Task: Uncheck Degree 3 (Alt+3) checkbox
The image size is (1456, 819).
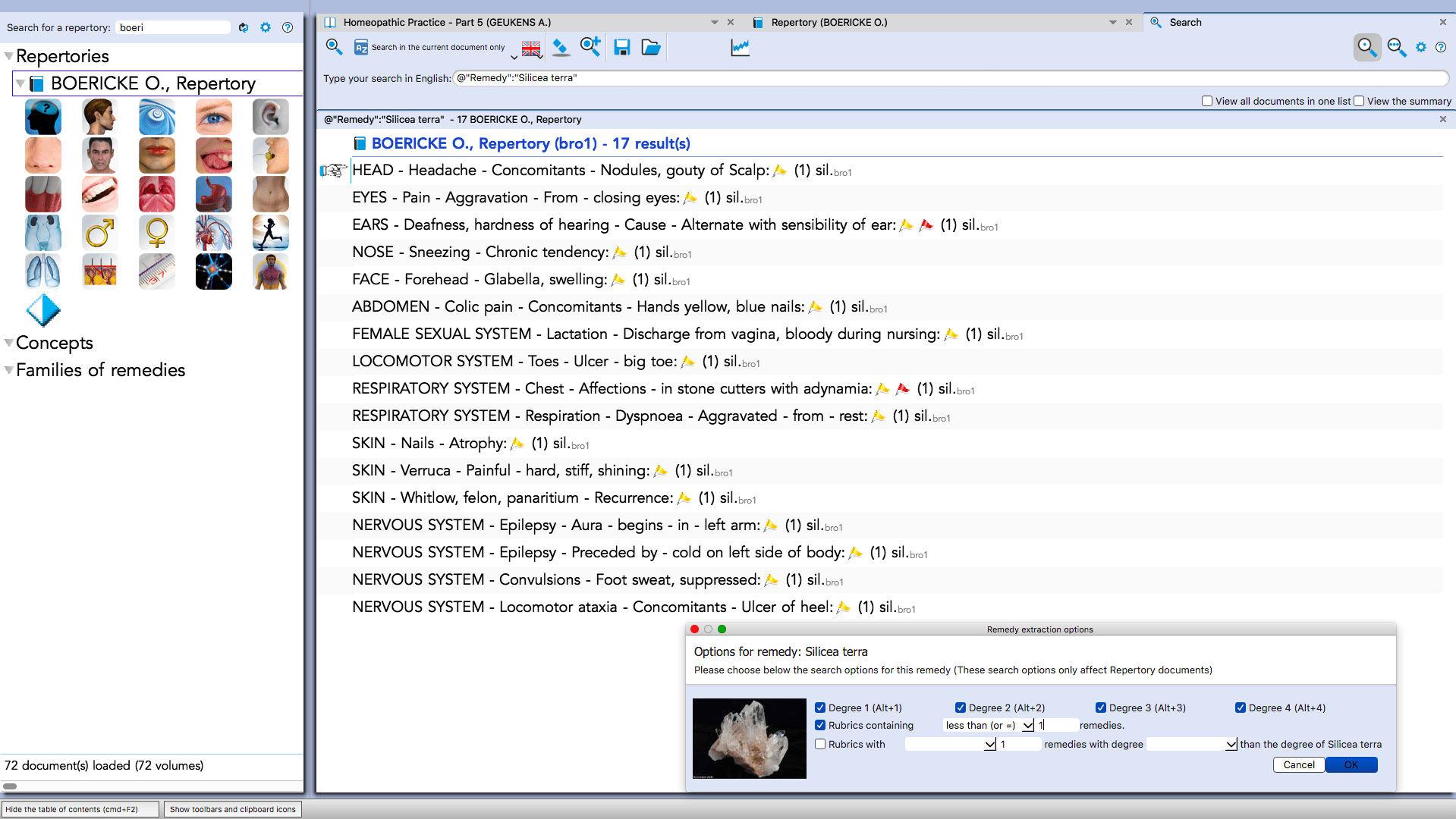Action: point(1101,708)
